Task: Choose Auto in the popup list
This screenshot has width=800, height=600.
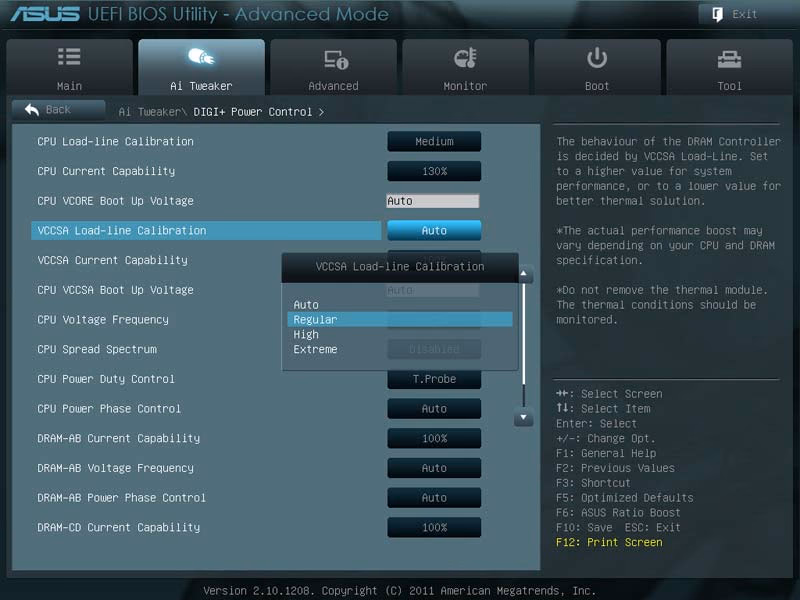Action: pyautogui.click(x=306, y=305)
